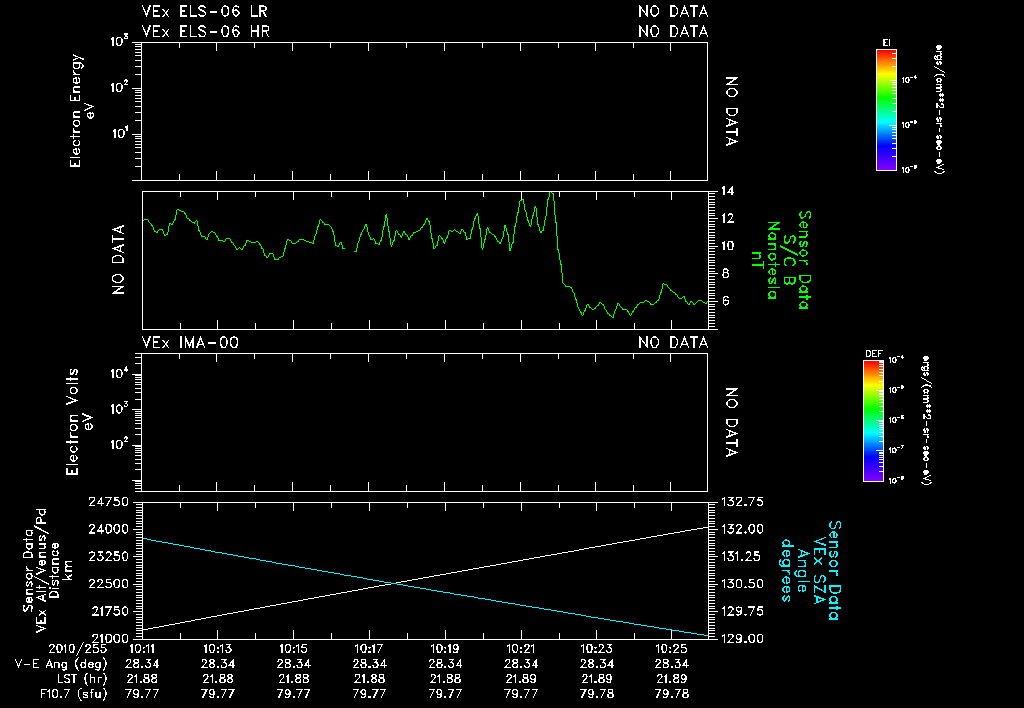The height and width of the screenshot is (708, 1024).
Task: Click the Electron Energy eV axis label
Action: [x=82, y=110]
